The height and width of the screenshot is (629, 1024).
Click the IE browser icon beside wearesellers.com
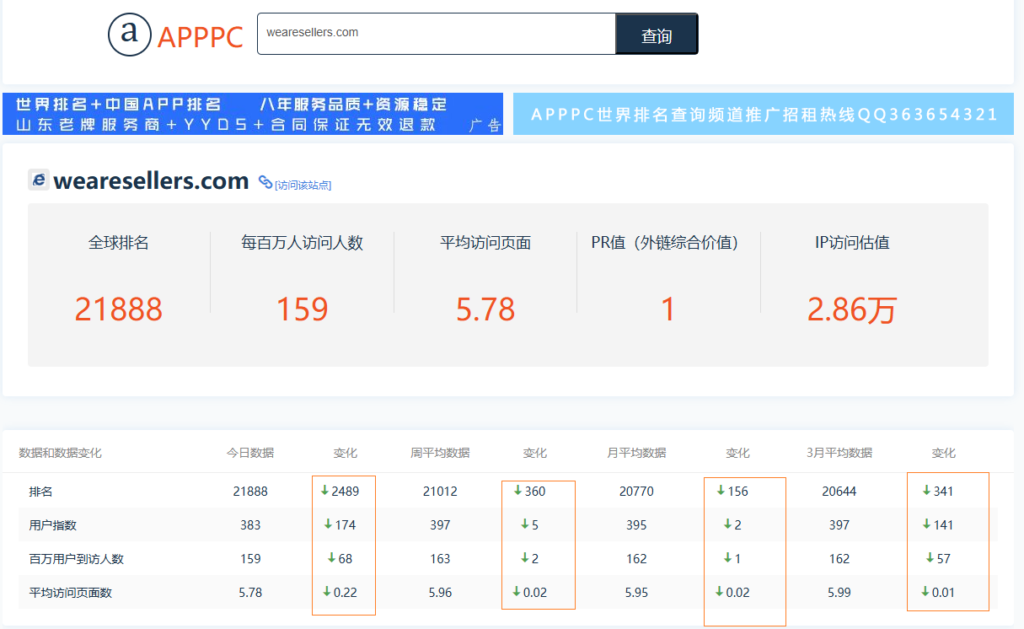click(x=39, y=180)
